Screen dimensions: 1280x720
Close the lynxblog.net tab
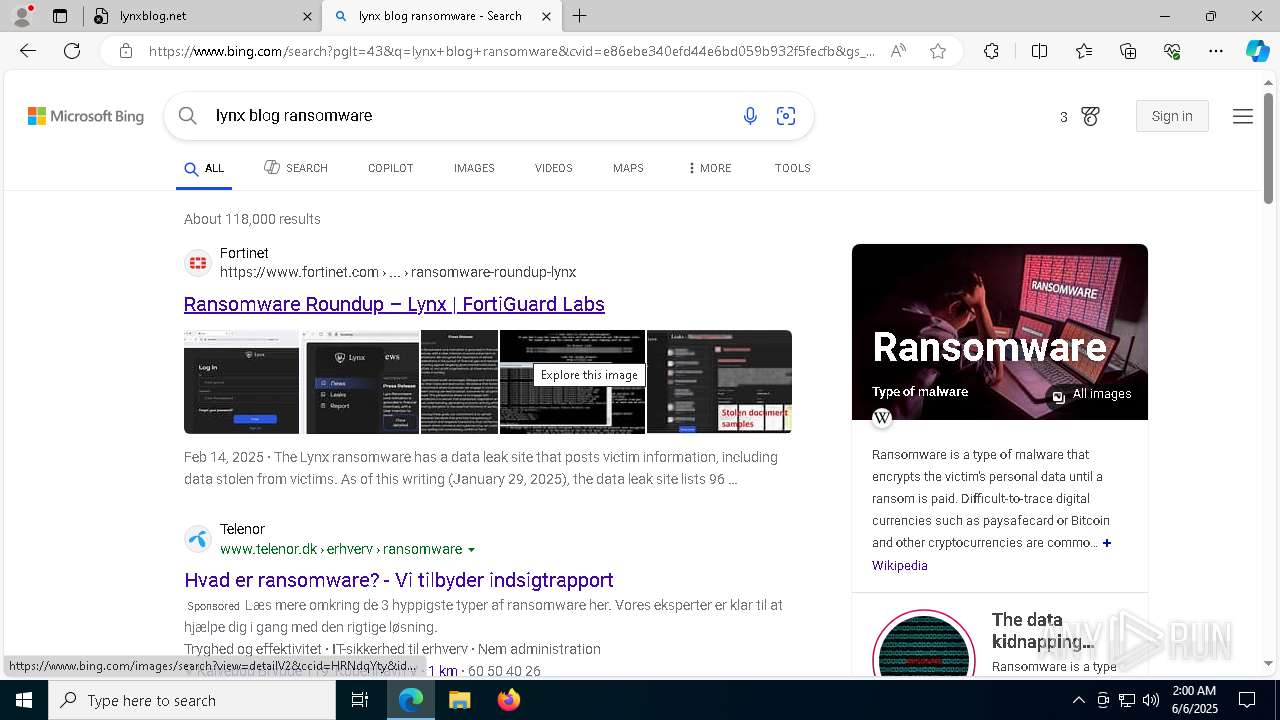click(x=307, y=16)
